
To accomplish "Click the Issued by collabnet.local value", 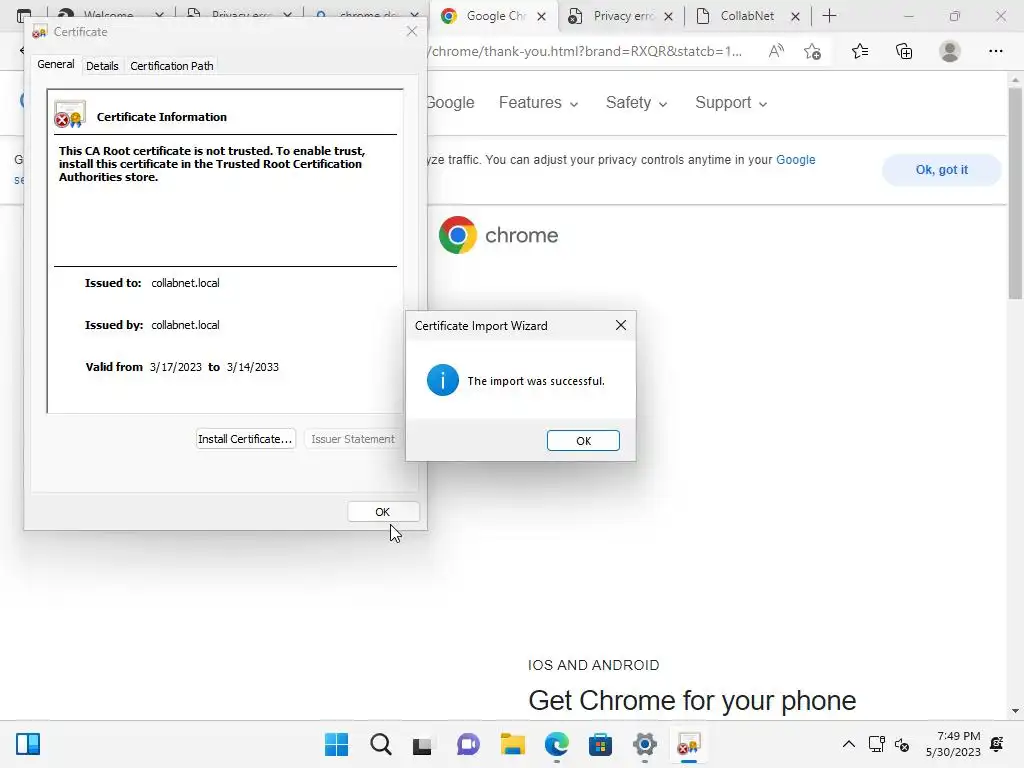I will point(185,325).
